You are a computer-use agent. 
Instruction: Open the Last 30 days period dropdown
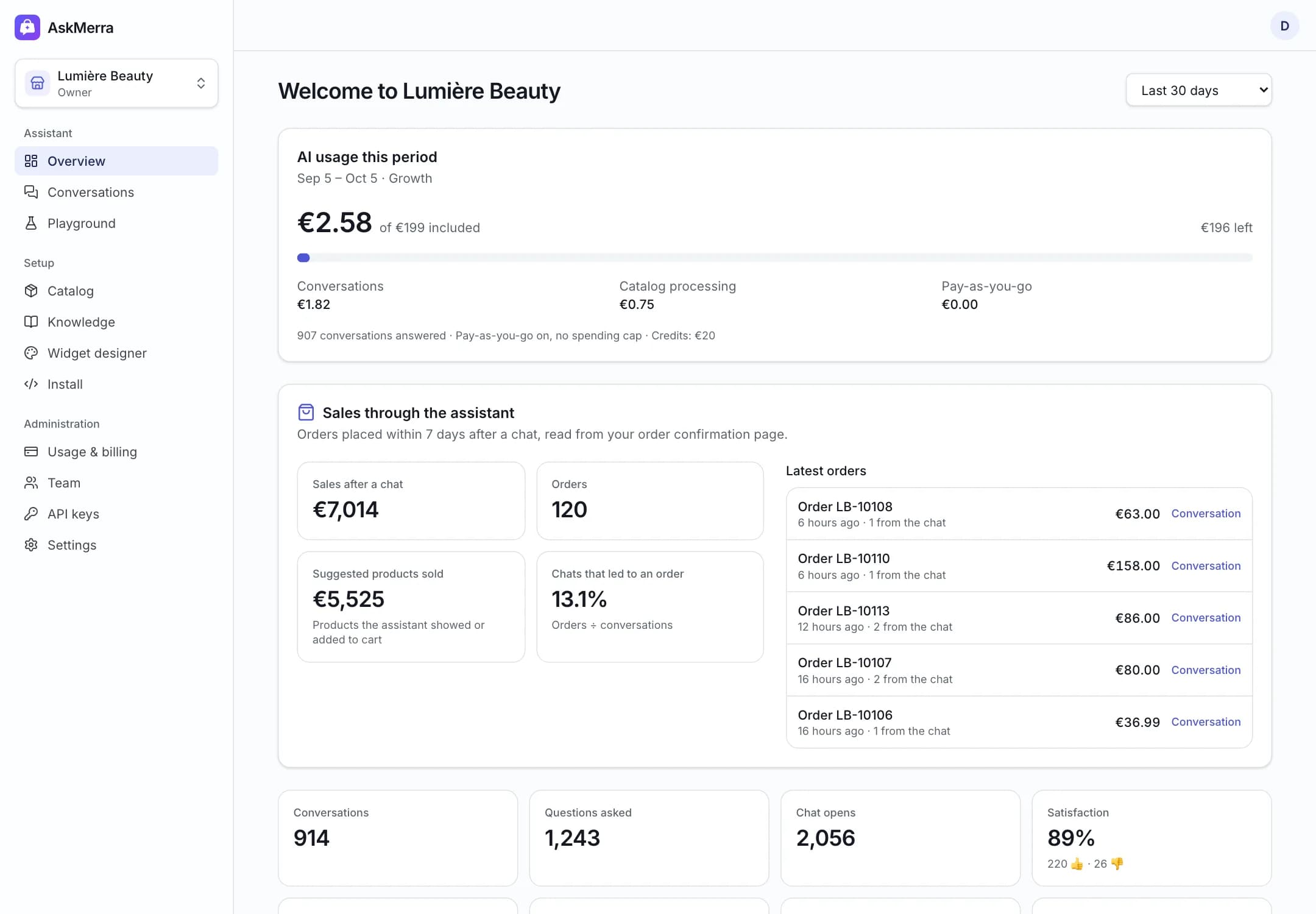tap(1198, 90)
